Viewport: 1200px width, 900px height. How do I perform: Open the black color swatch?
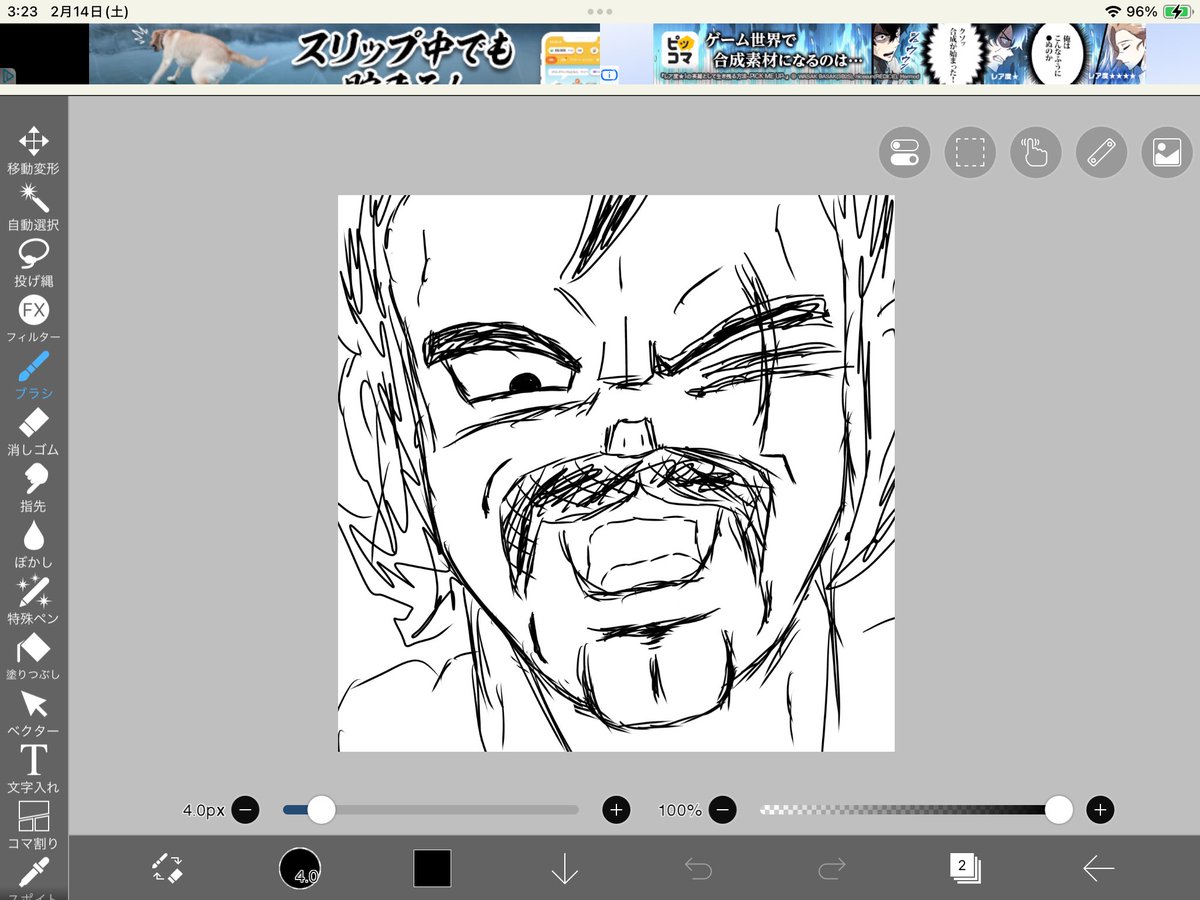[x=432, y=868]
